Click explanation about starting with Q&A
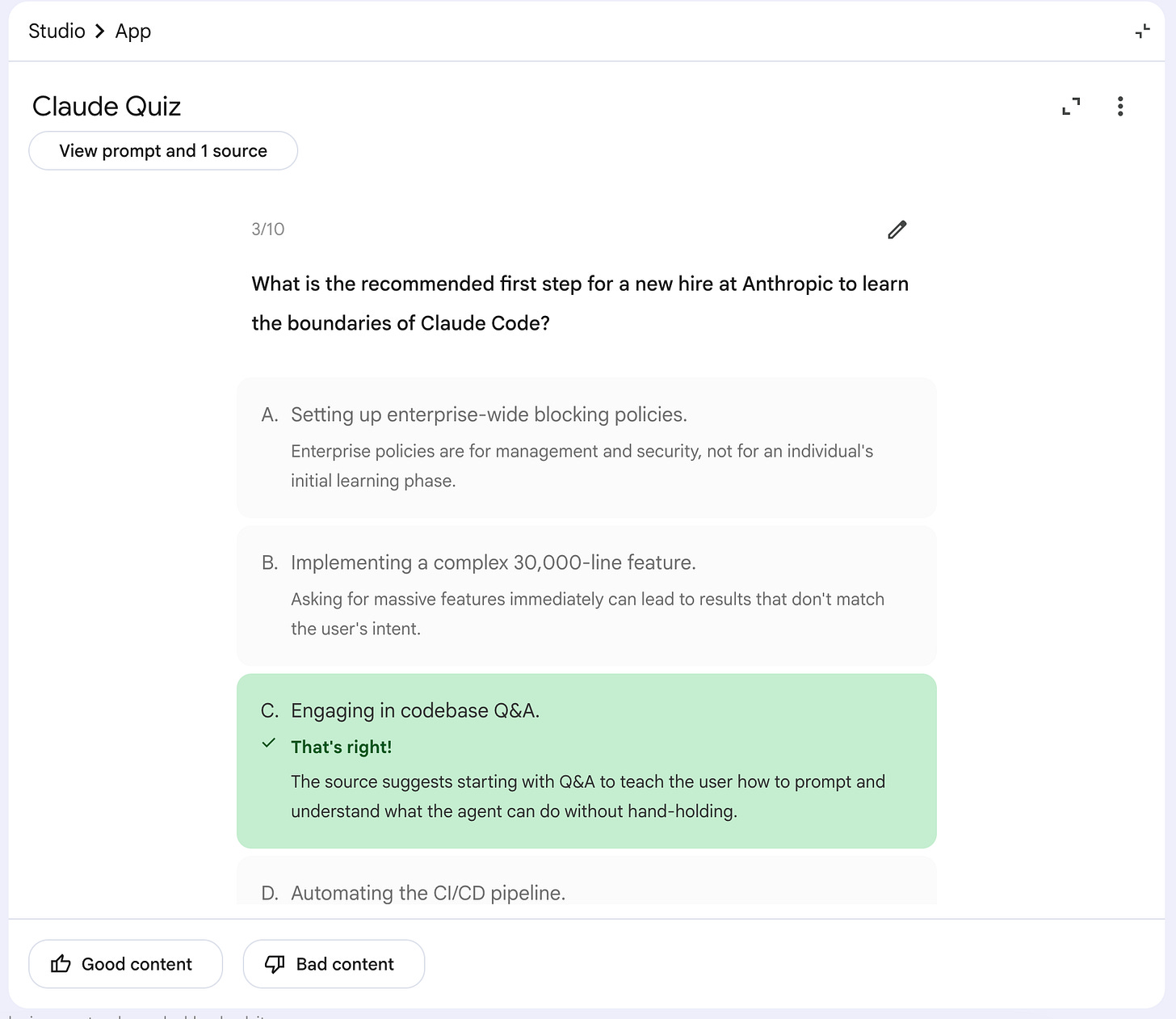 click(x=588, y=796)
